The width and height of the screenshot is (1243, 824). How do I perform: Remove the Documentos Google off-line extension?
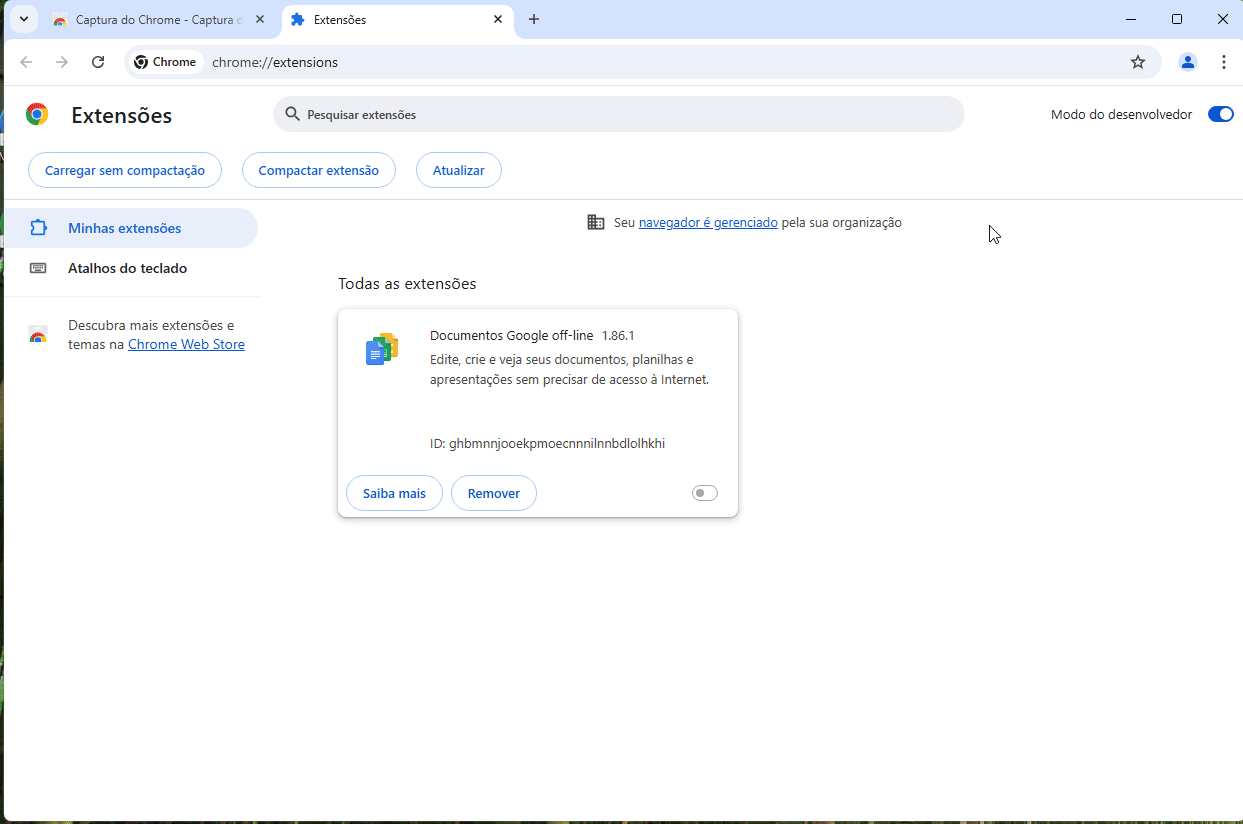pyautogui.click(x=494, y=493)
